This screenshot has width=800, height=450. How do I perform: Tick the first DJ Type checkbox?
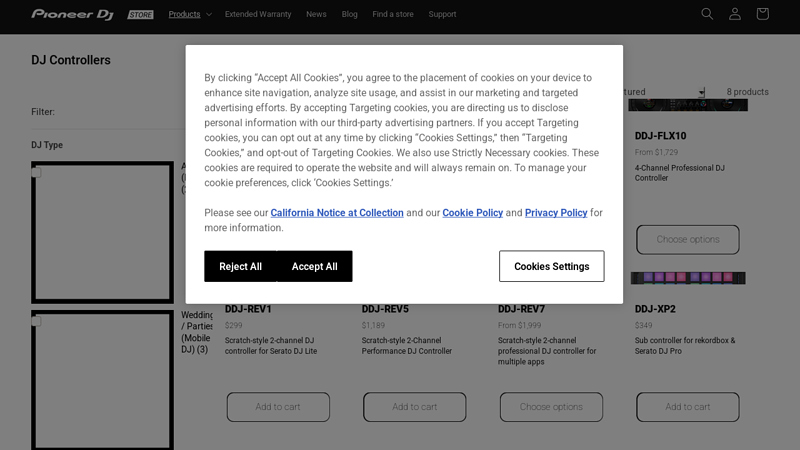[x=37, y=172]
